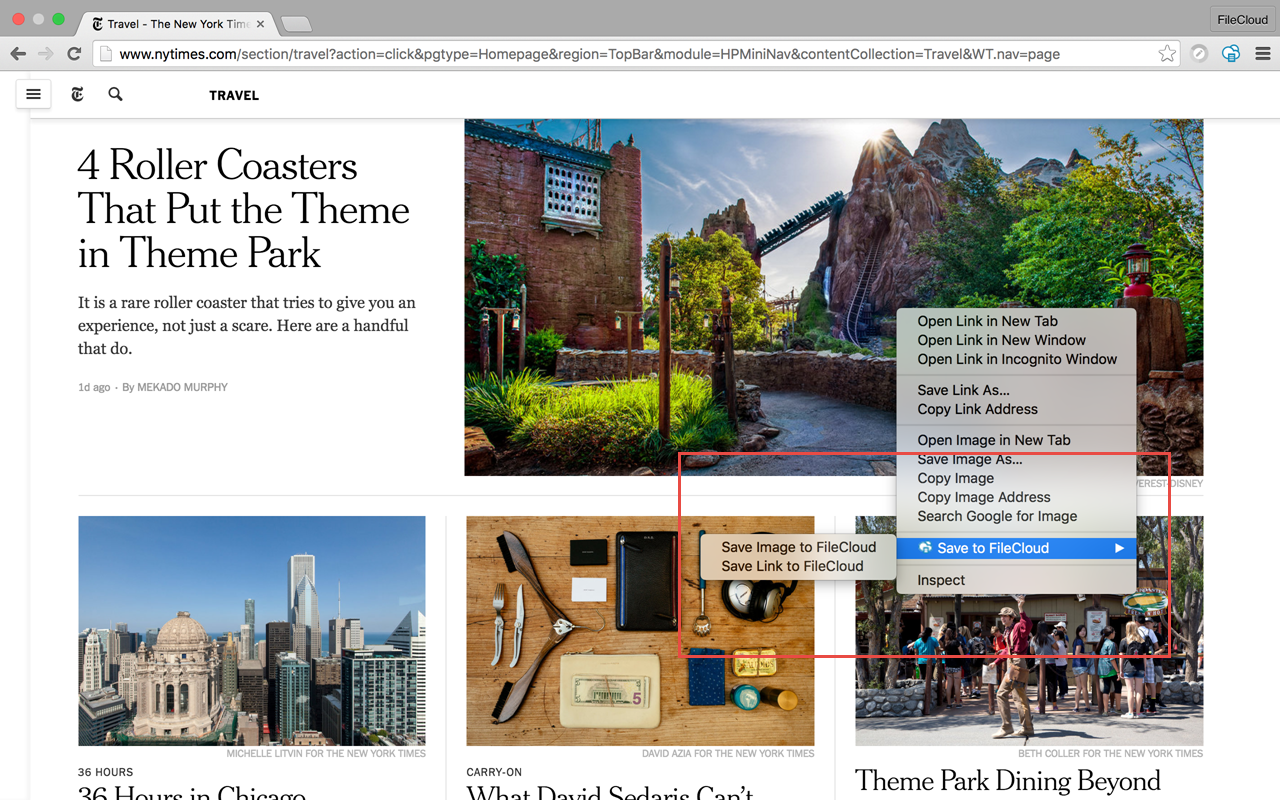Open the NYT sections hamburger menu
The width and height of the screenshot is (1280, 800).
33,94
